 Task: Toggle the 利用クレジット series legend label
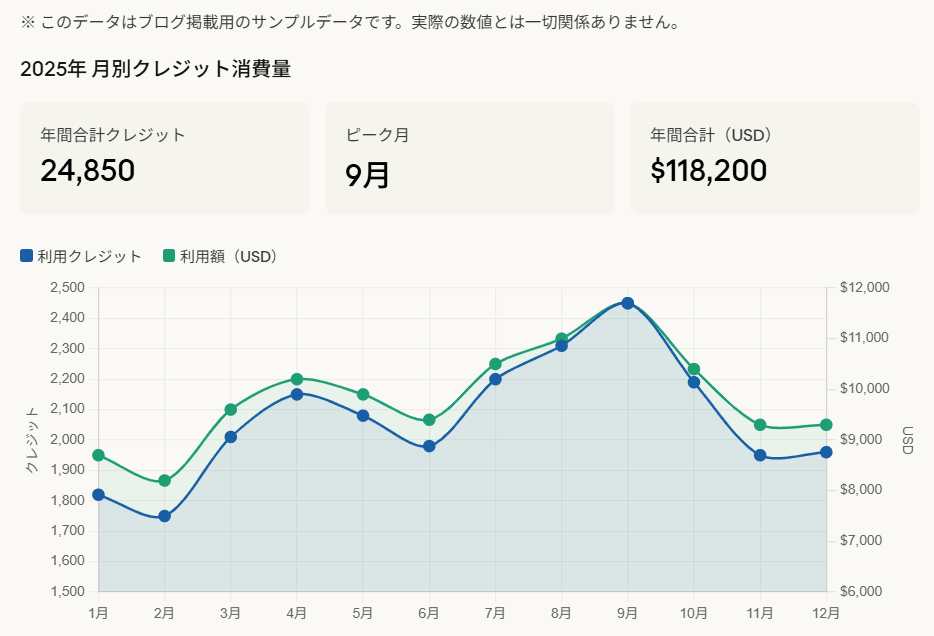click(x=90, y=256)
